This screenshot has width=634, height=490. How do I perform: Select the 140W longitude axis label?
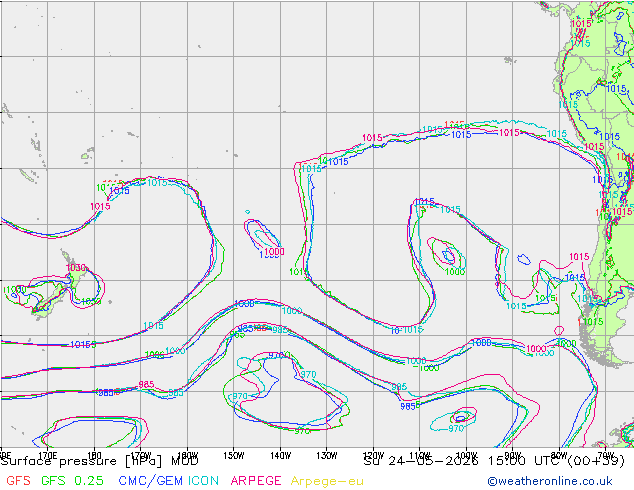point(280,455)
